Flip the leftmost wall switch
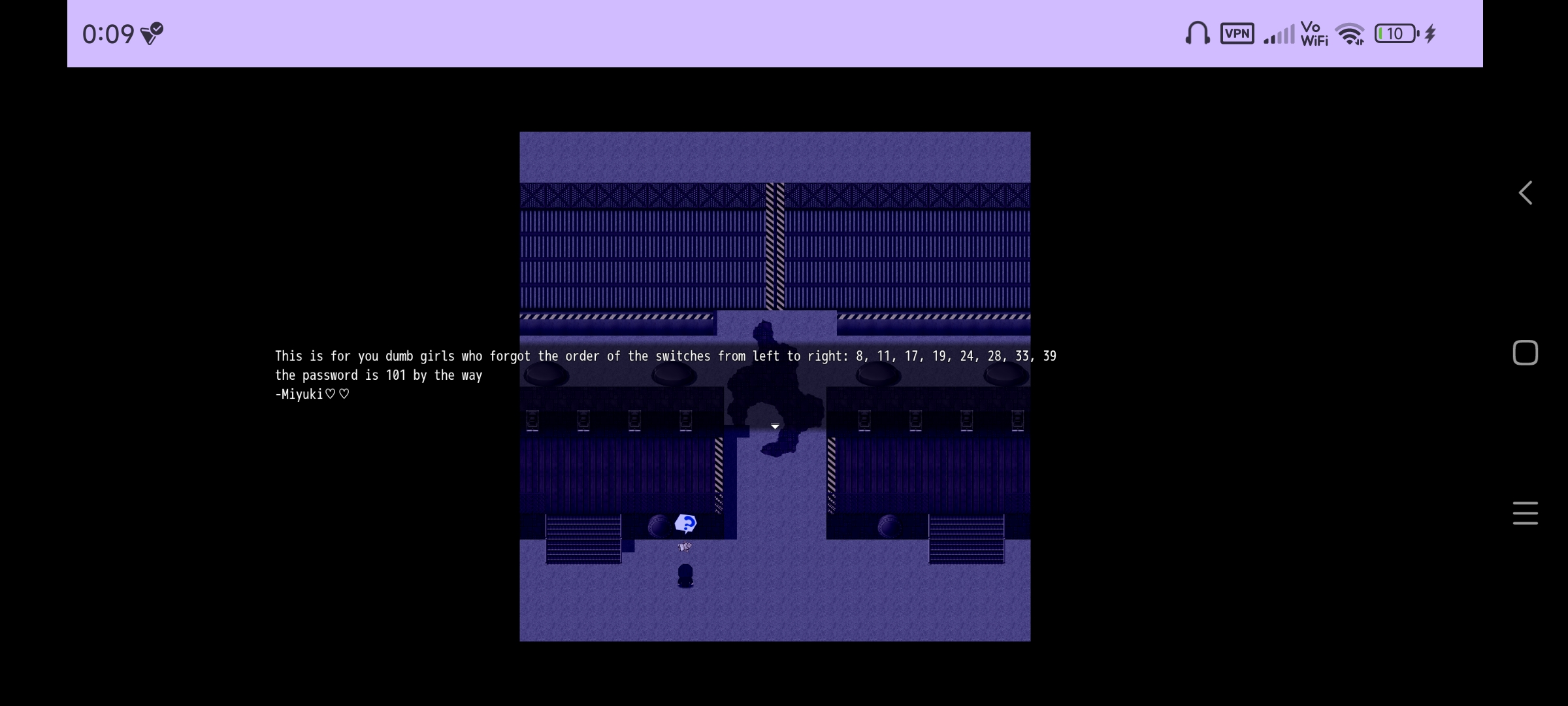This screenshot has height=706, width=1568. click(532, 420)
